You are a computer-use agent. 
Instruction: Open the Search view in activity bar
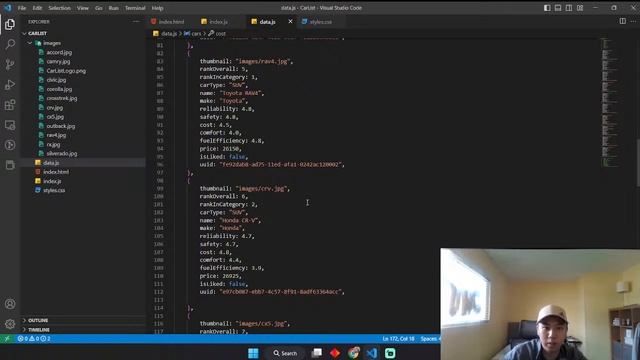pos(10,44)
